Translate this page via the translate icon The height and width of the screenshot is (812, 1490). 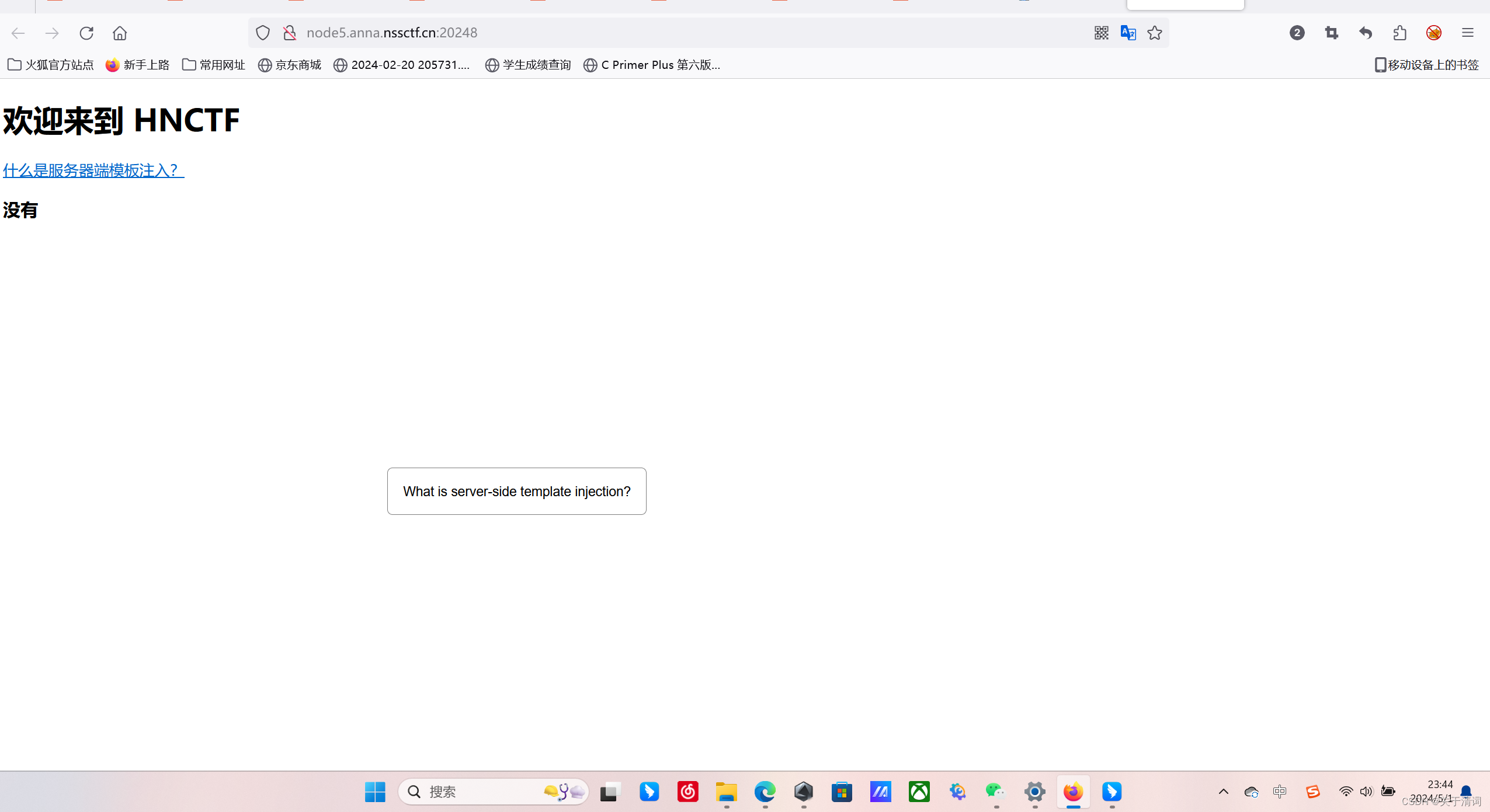1128,33
